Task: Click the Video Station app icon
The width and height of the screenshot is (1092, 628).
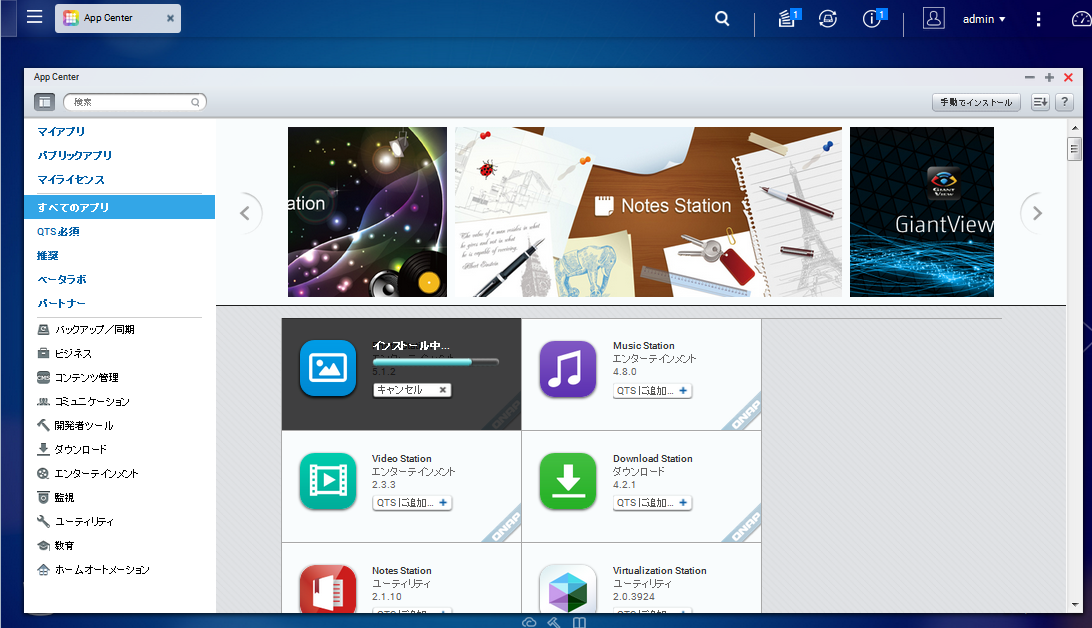Action: pos(328,481)
